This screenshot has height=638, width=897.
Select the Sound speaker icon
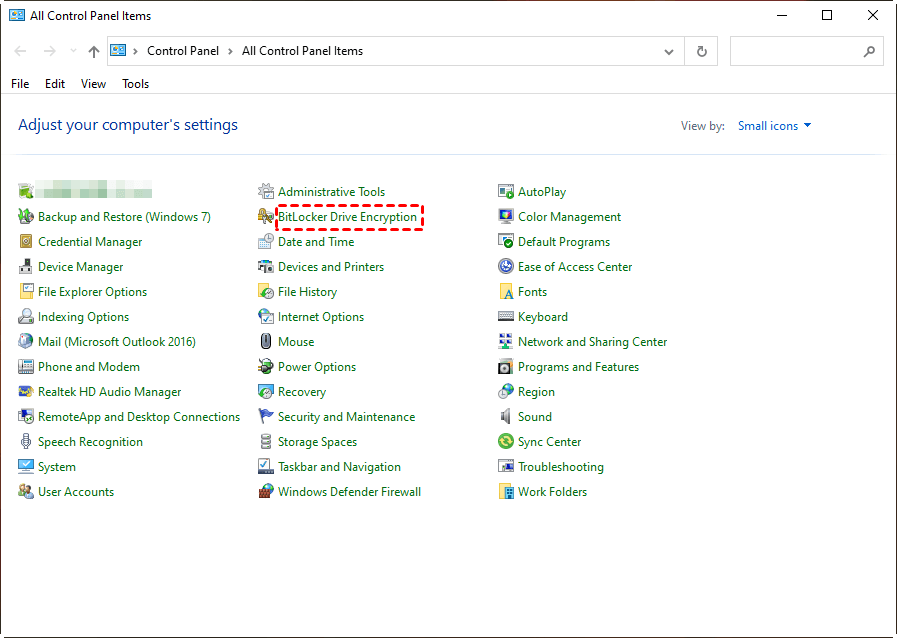pos(507,417)
